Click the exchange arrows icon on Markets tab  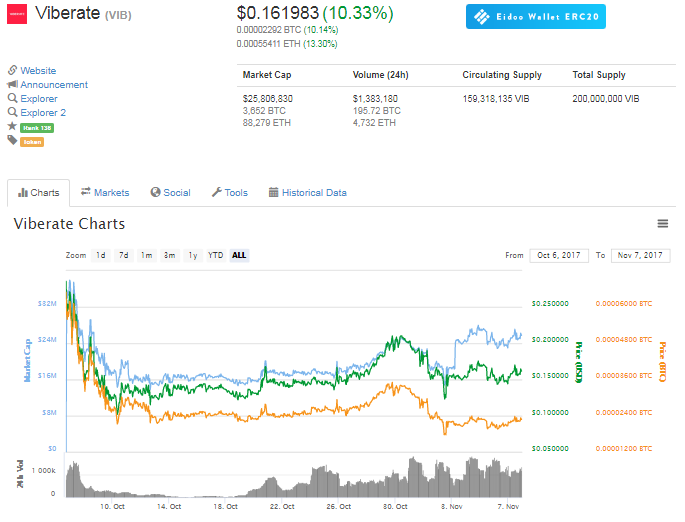86,191
